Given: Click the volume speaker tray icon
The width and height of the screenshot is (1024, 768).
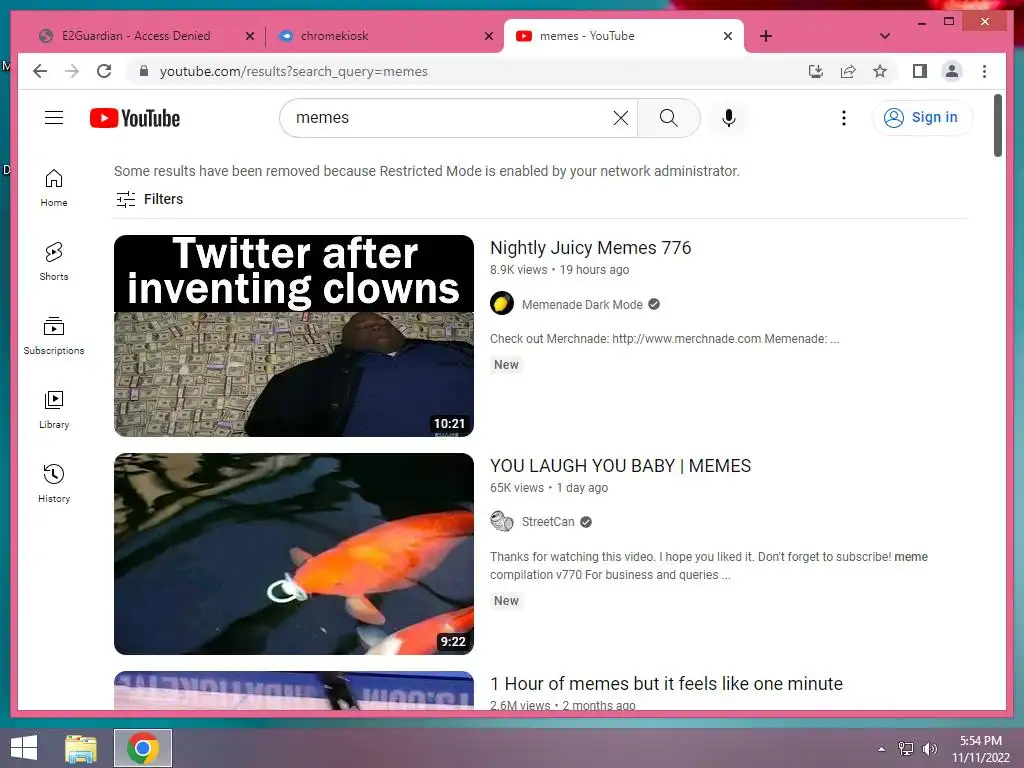Looking at the screenshot, I should click(x=929, y=749).
